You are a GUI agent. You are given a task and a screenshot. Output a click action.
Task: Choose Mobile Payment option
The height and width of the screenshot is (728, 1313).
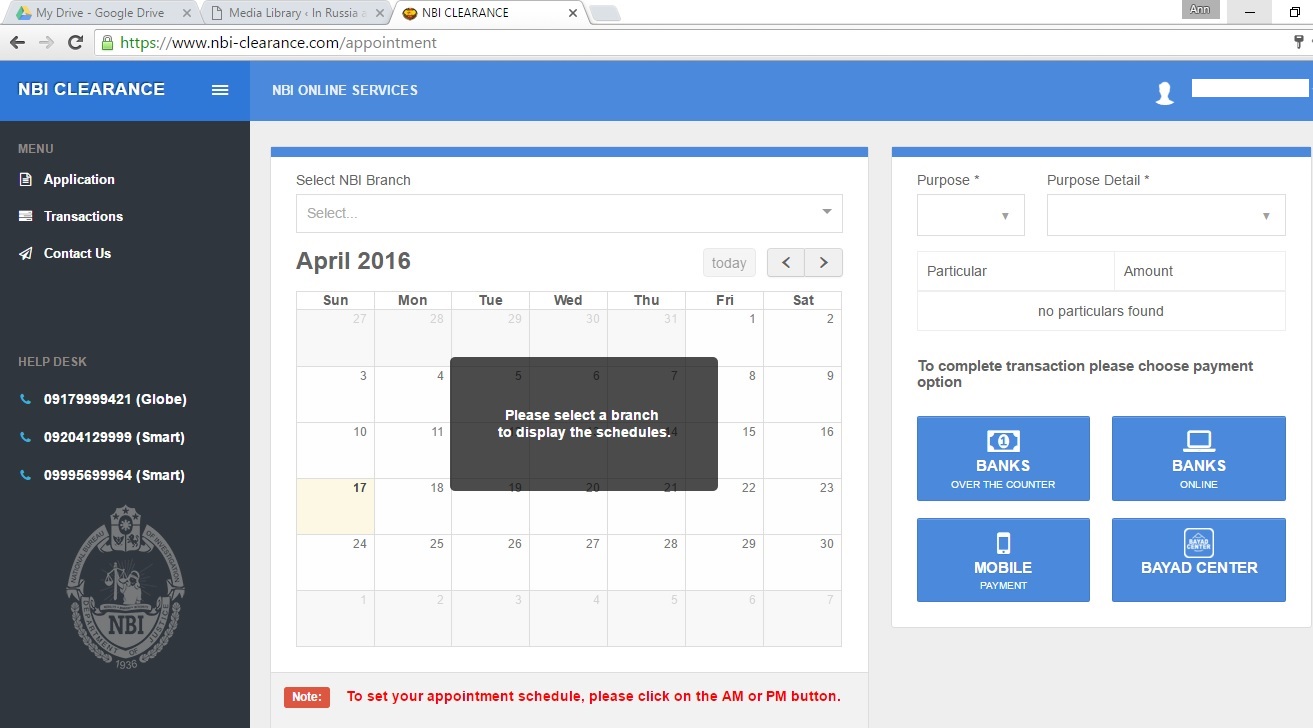(1003, 560)
